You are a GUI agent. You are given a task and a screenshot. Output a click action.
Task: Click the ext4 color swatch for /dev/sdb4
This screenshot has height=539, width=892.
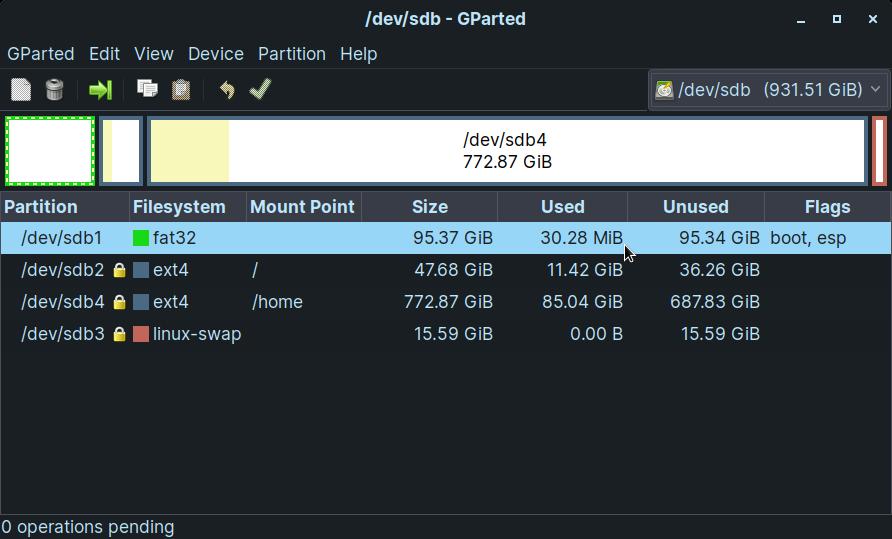coord(141,302)
